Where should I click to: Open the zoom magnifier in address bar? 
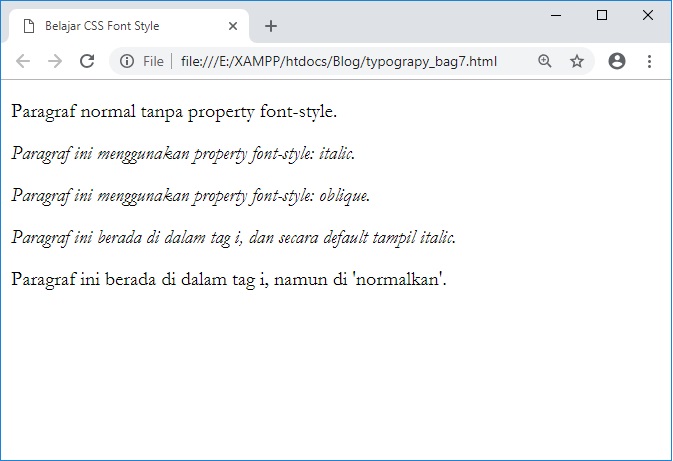click(545, 61)
